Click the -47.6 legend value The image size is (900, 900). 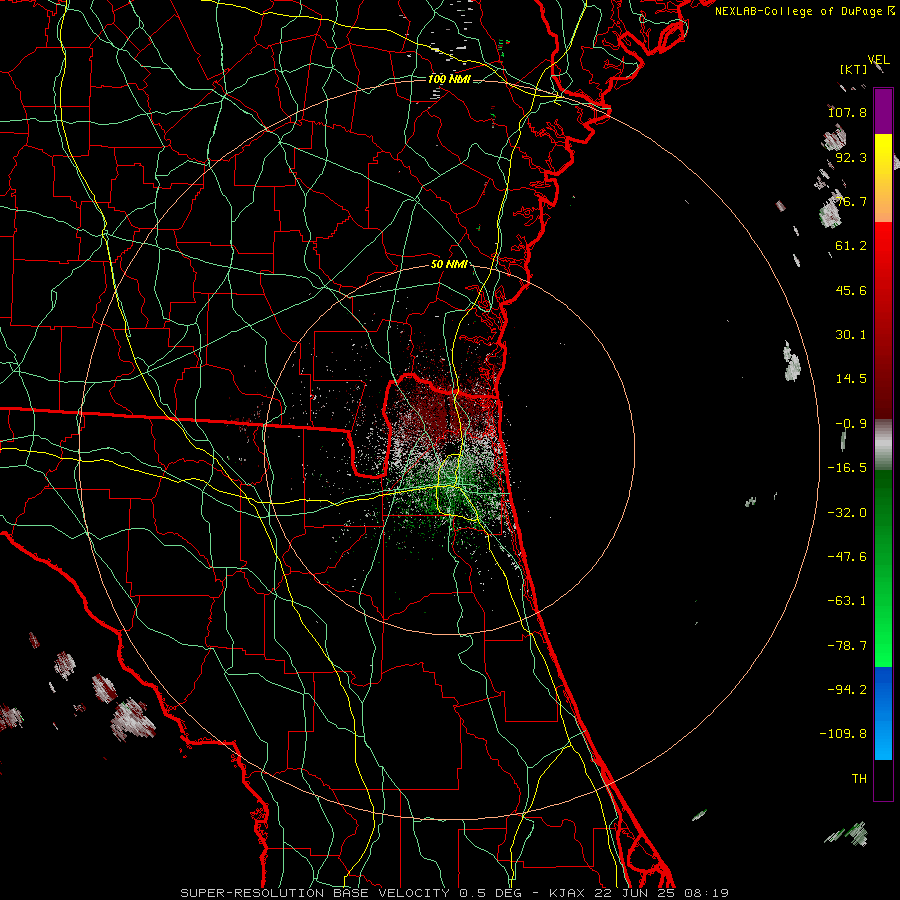pos(847,557)
